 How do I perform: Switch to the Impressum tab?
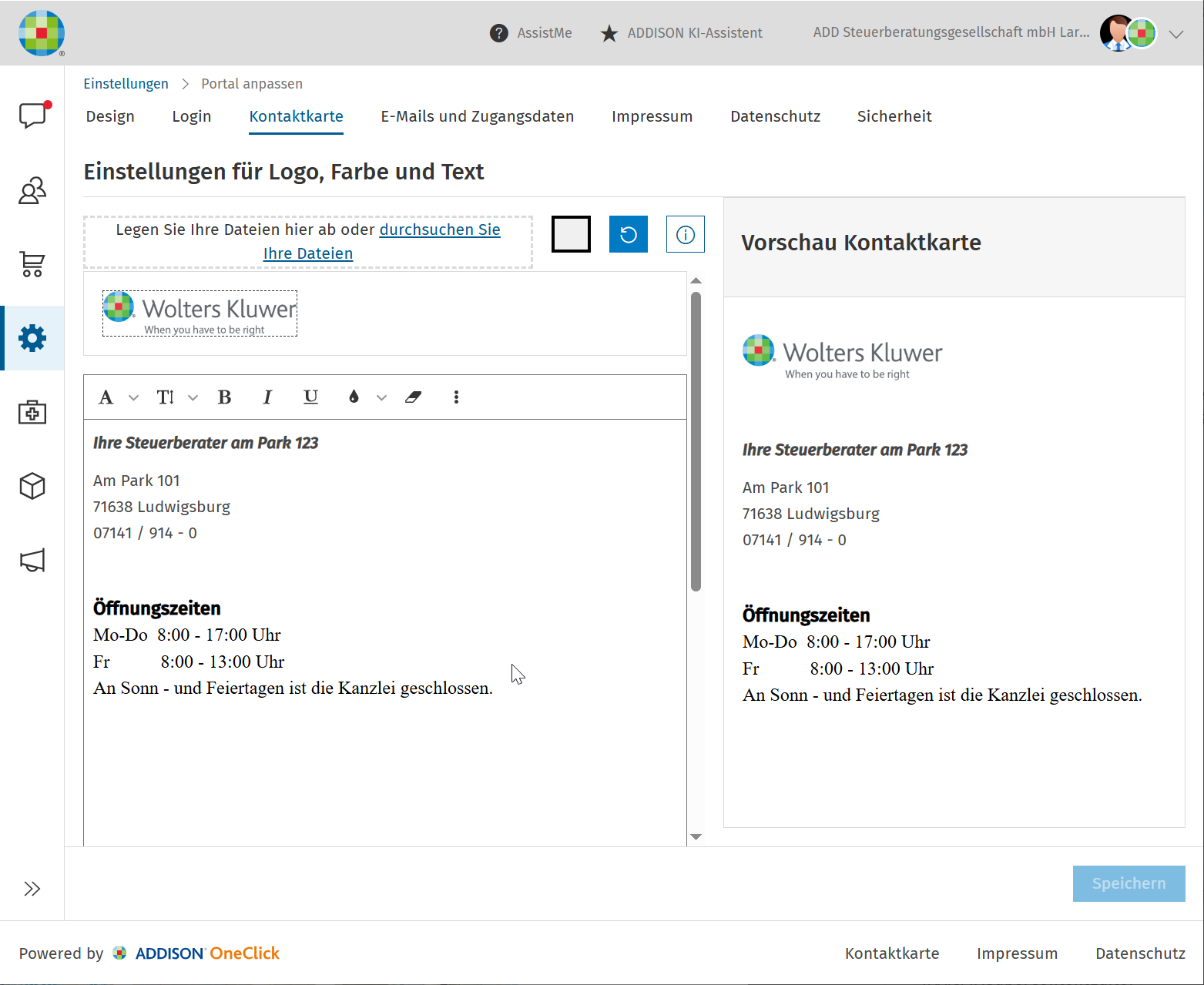652,116
